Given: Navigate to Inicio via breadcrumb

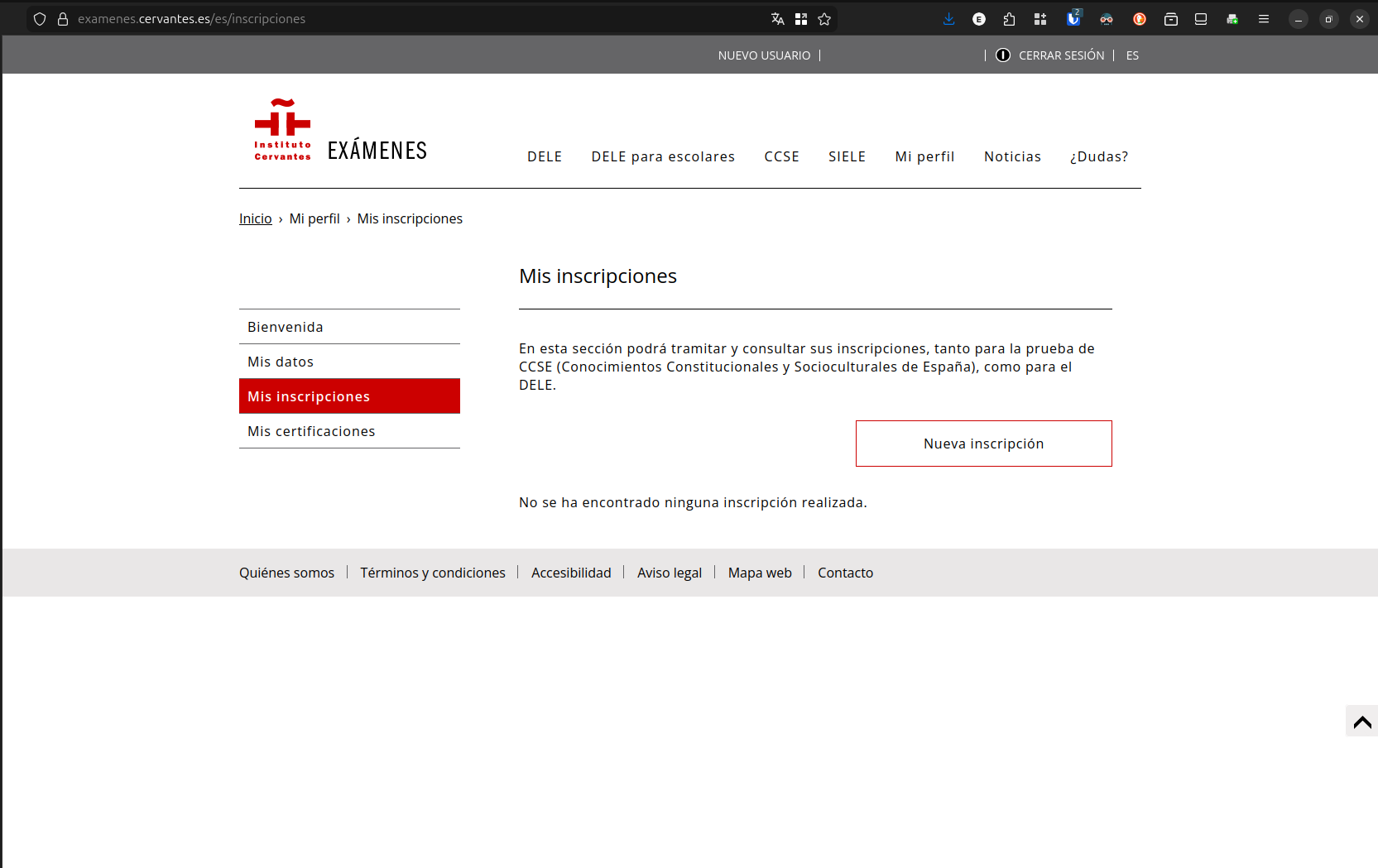Looking at the screenshot, I should click(x=255, y=218).
